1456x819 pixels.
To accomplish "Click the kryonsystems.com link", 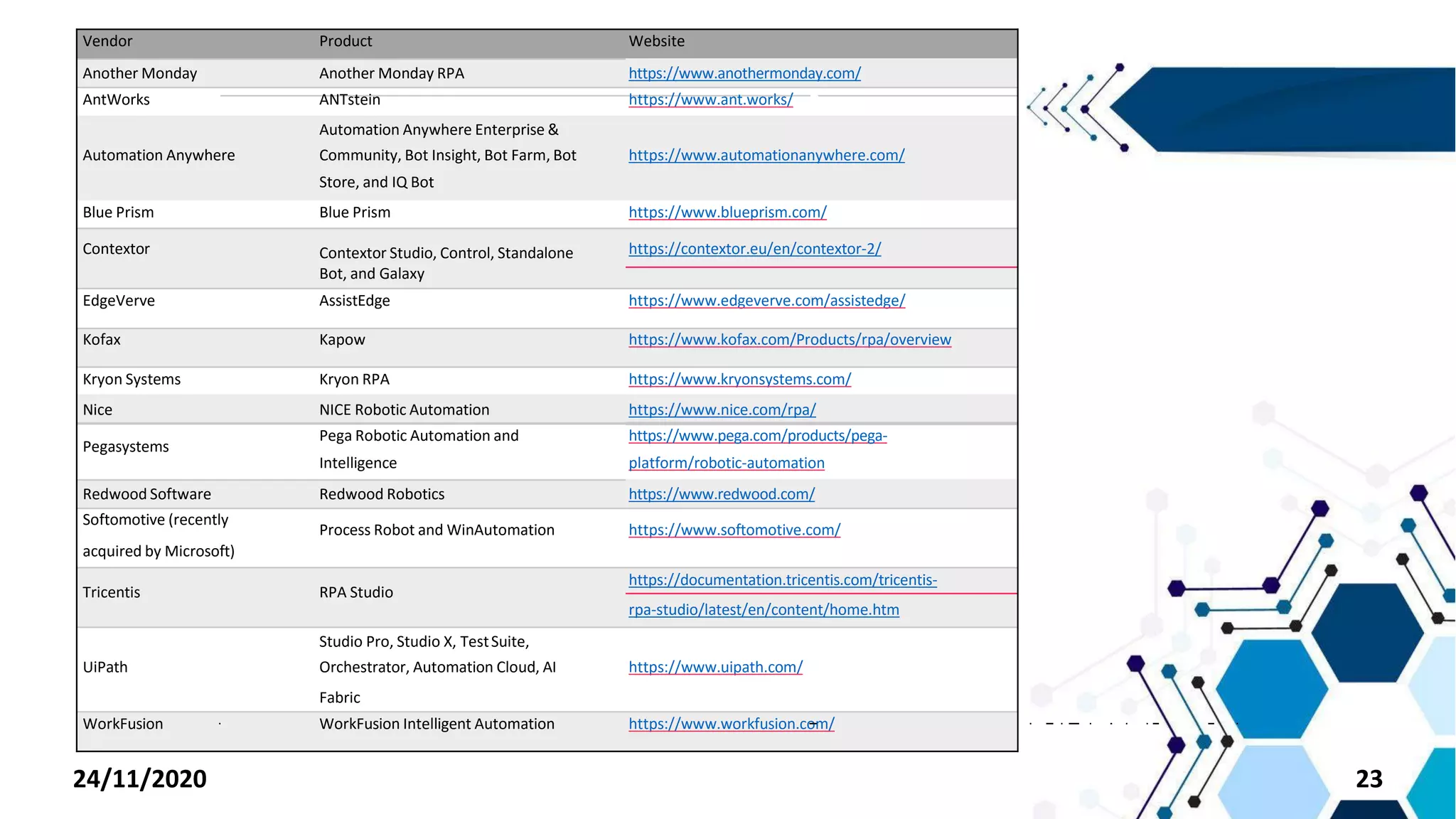I will (739, 380).
